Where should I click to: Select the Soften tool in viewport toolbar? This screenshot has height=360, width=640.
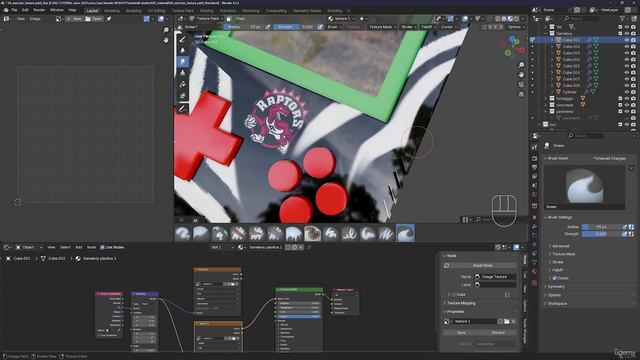pos(182,50)
